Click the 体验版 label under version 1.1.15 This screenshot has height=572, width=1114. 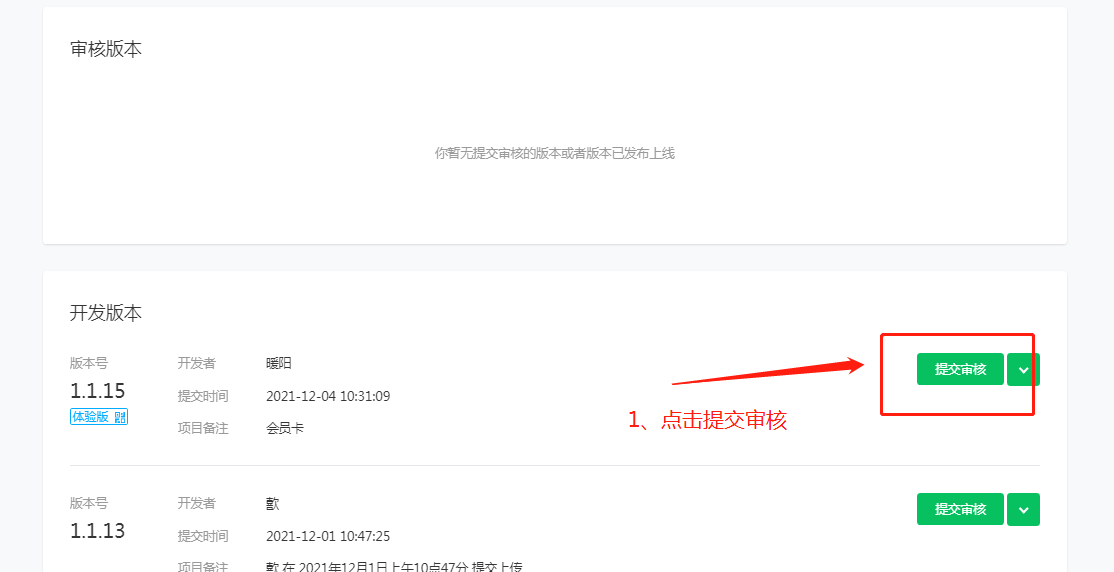(x=90, y=417)
